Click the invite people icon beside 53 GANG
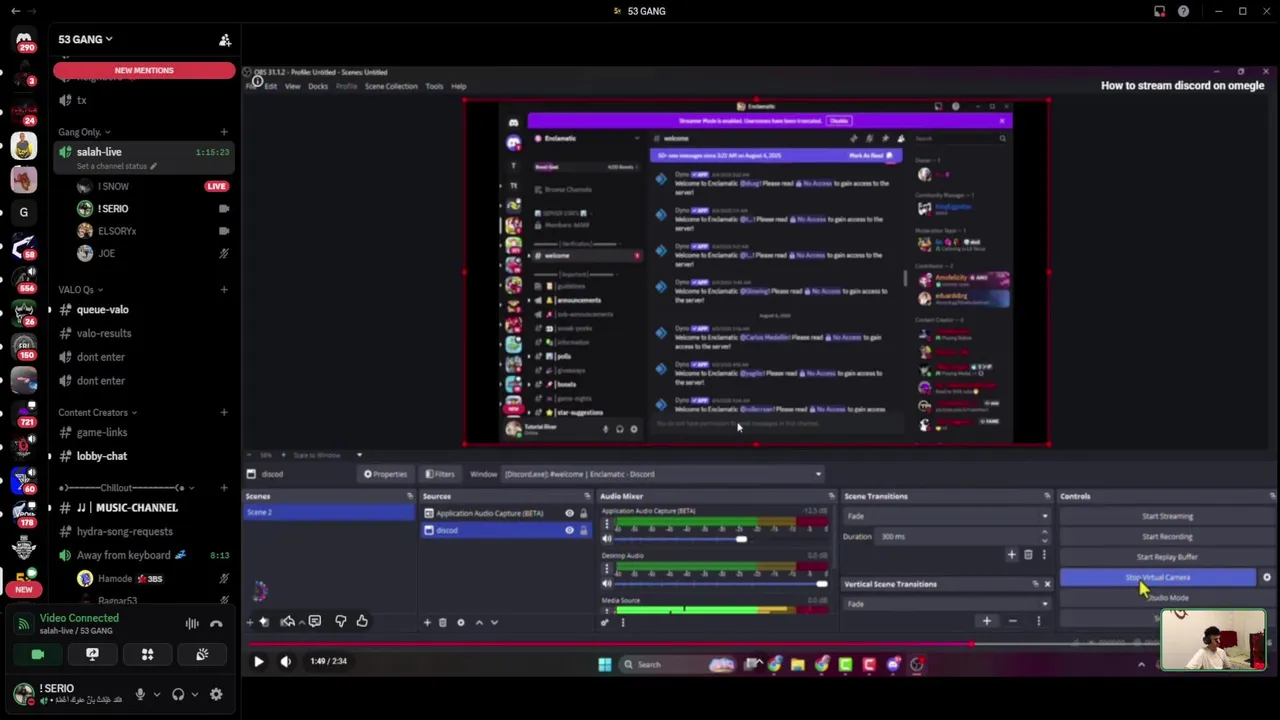Viewport: 1280px width, 720px height. pos(225,40)
